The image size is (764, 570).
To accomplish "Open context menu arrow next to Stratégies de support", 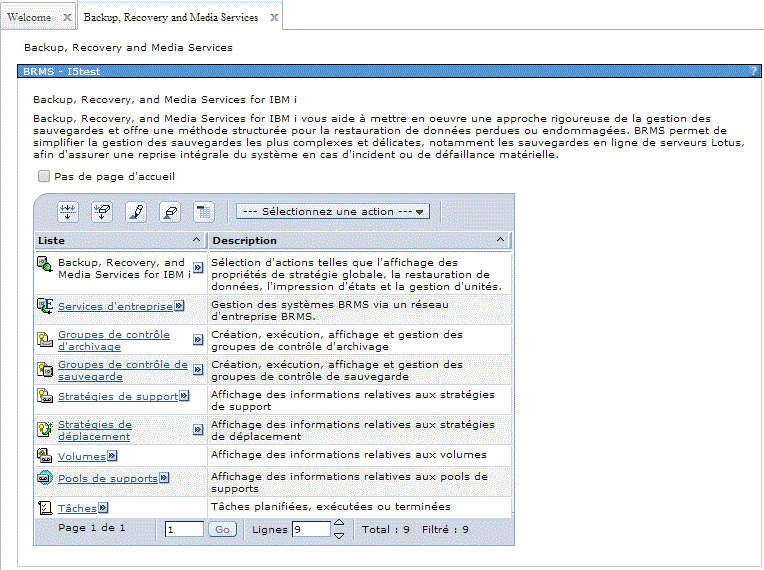I will [x=184, y=396].
